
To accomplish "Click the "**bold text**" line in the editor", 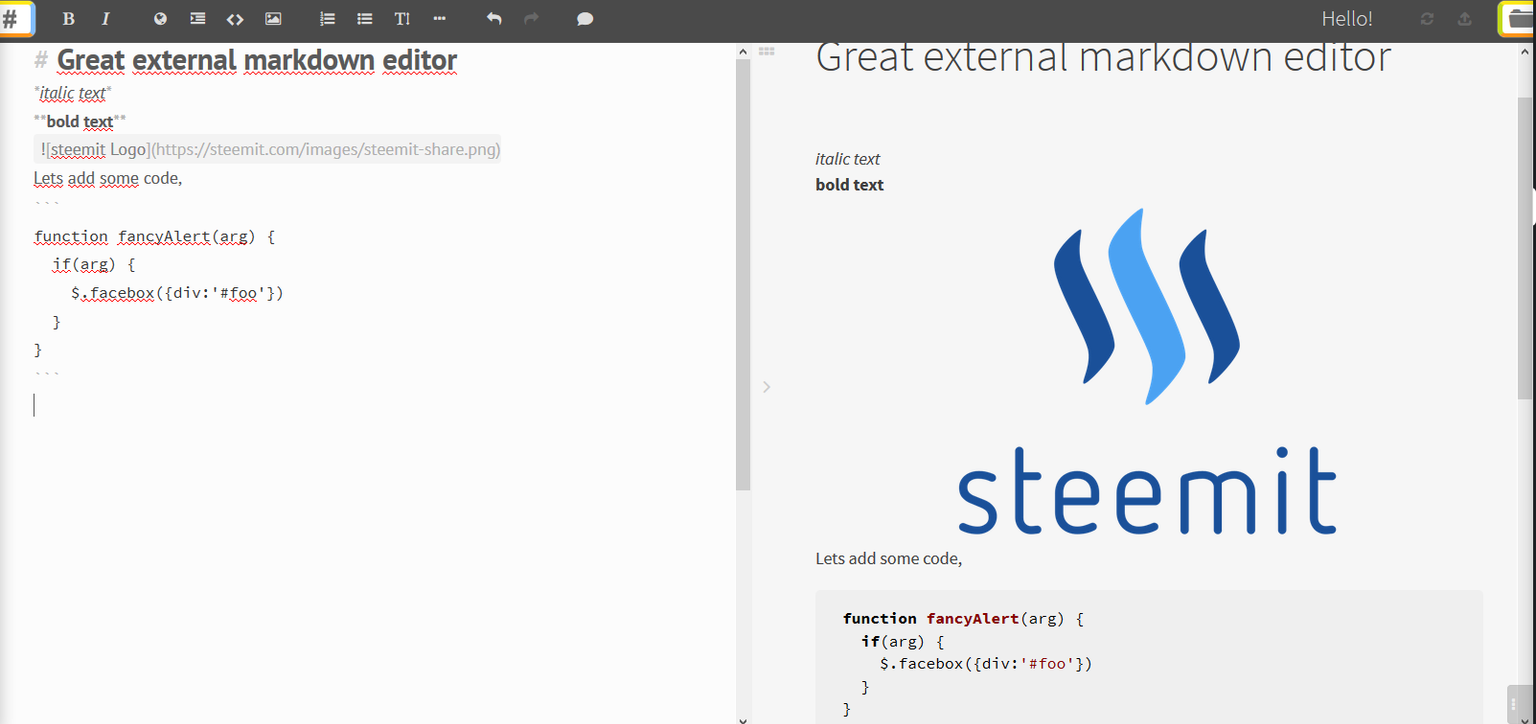I will [80, 122].
